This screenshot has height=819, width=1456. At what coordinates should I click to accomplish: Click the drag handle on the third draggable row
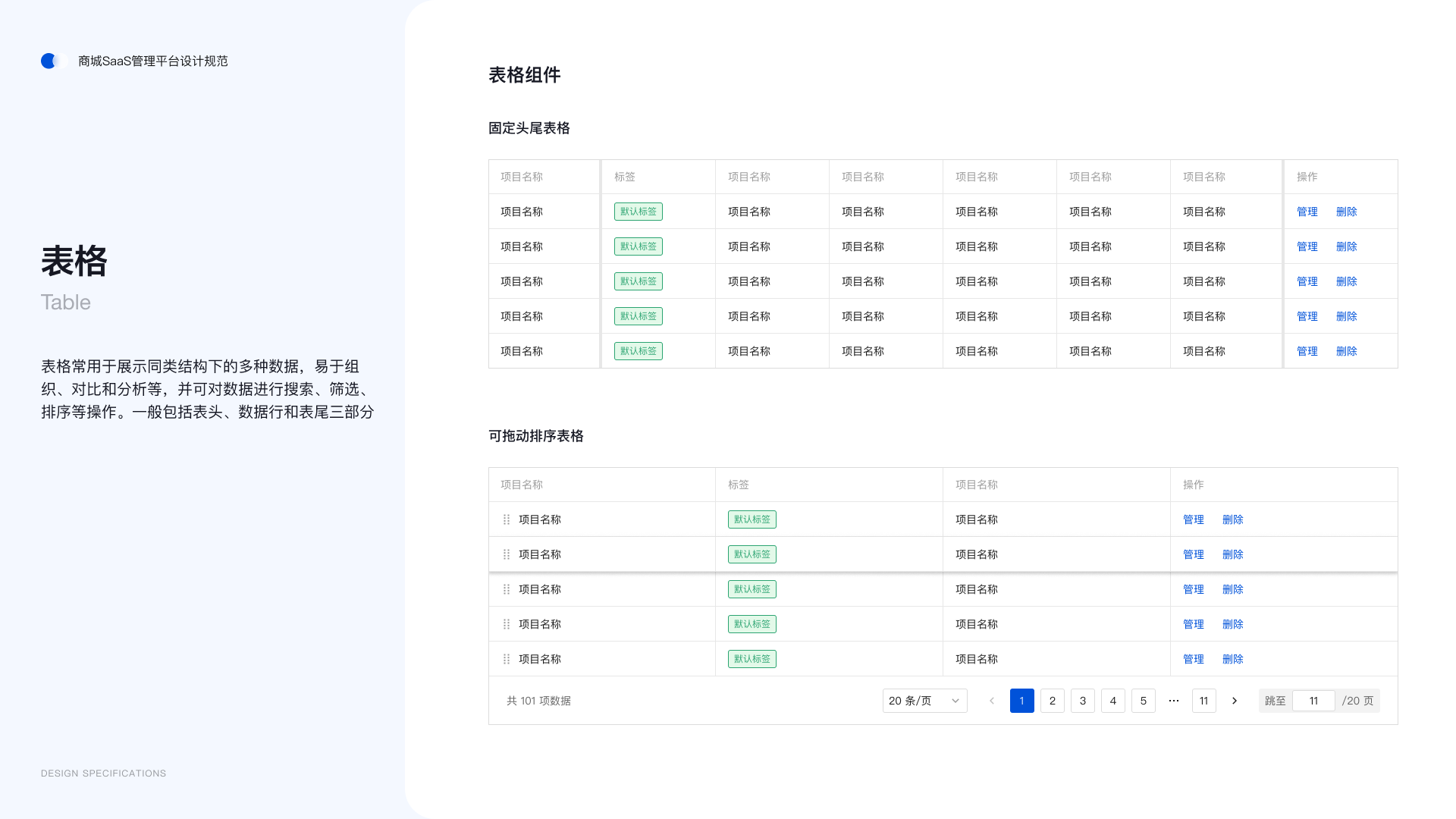tap(506, 589)
